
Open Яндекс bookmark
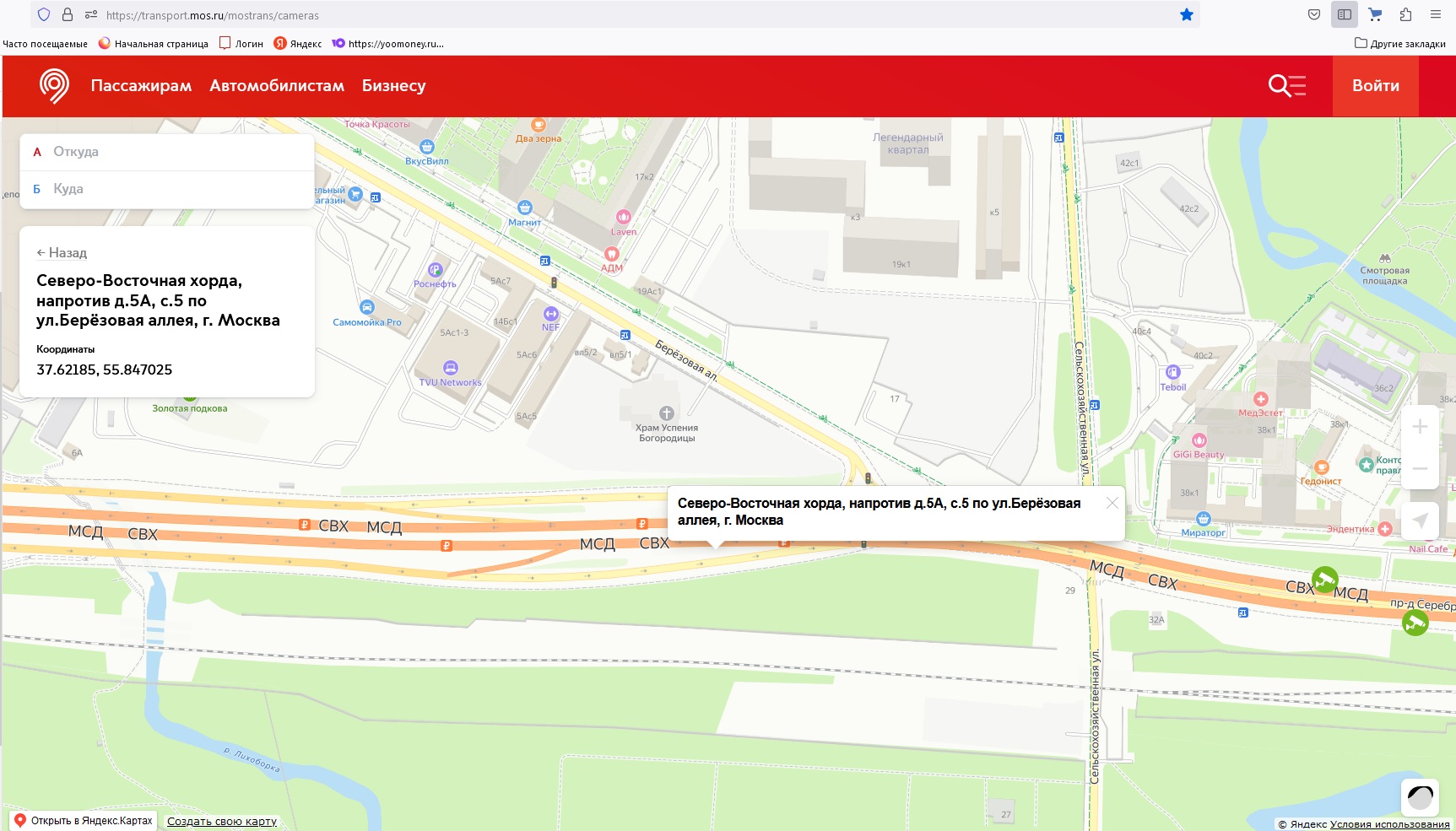click(x=298, y=43)
